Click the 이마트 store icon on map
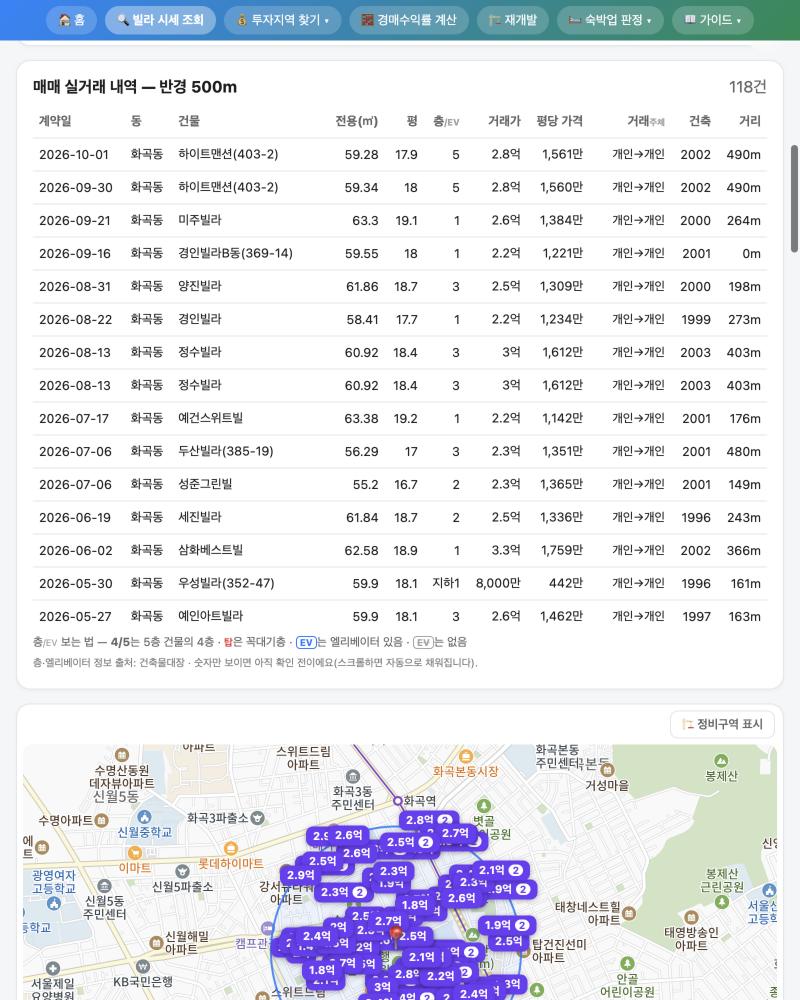Viewport: 800px width, 1000px height. tap(135, 853)
